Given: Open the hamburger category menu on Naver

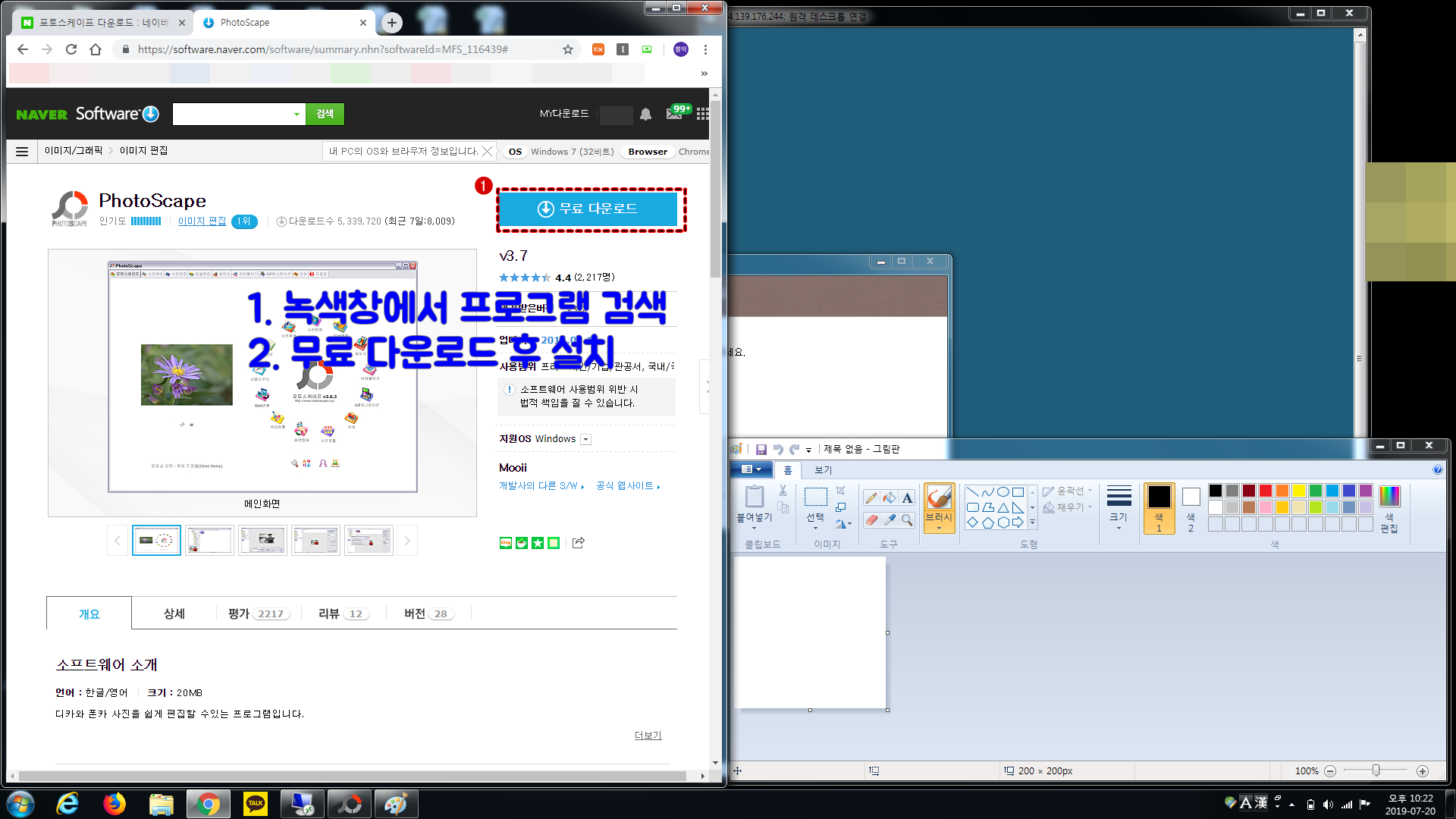Looking at the screenshot, I should click(x=22, y=152).
